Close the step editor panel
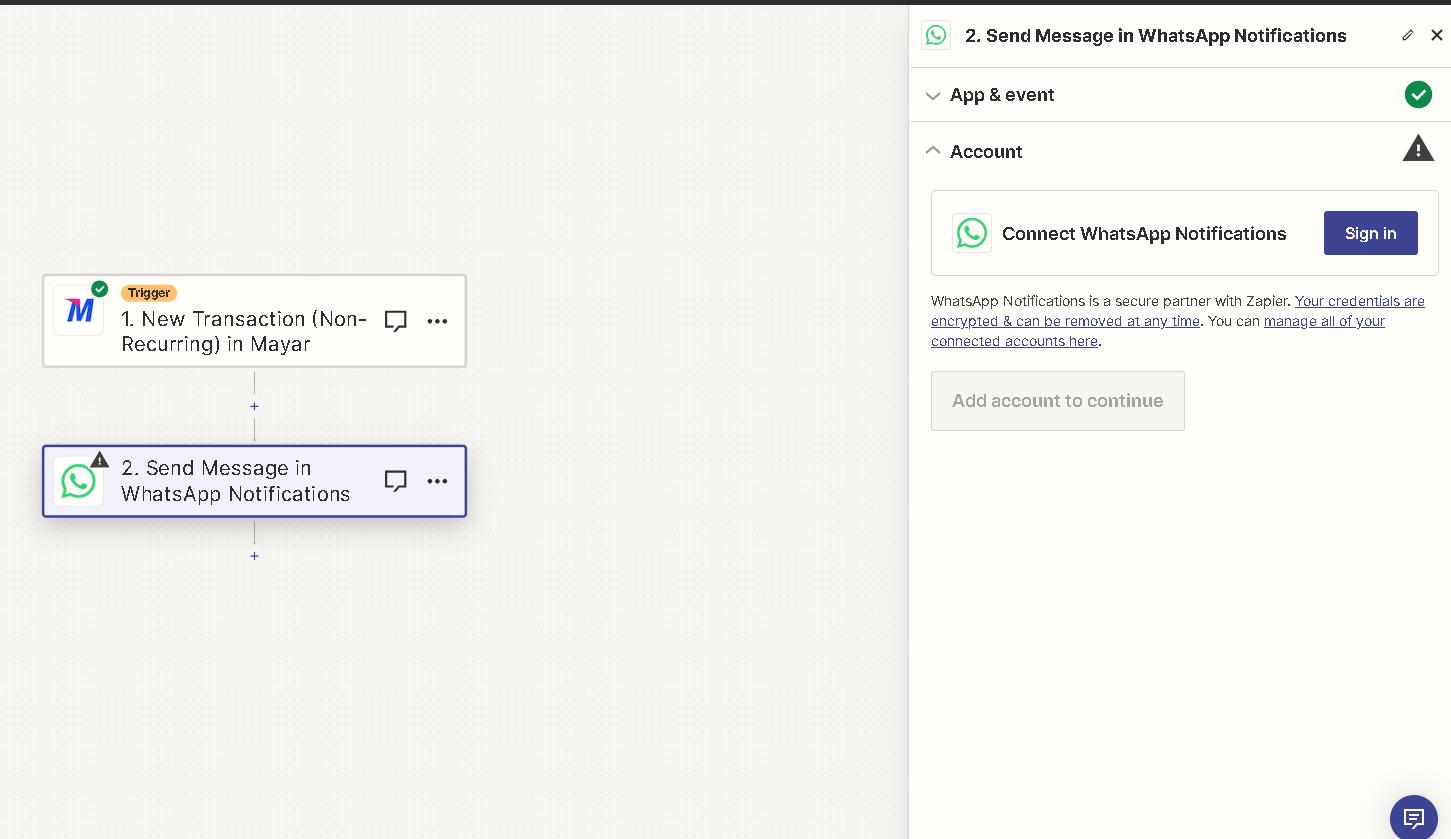This screenshot has height=839, width=1451. click(1437, 35)
